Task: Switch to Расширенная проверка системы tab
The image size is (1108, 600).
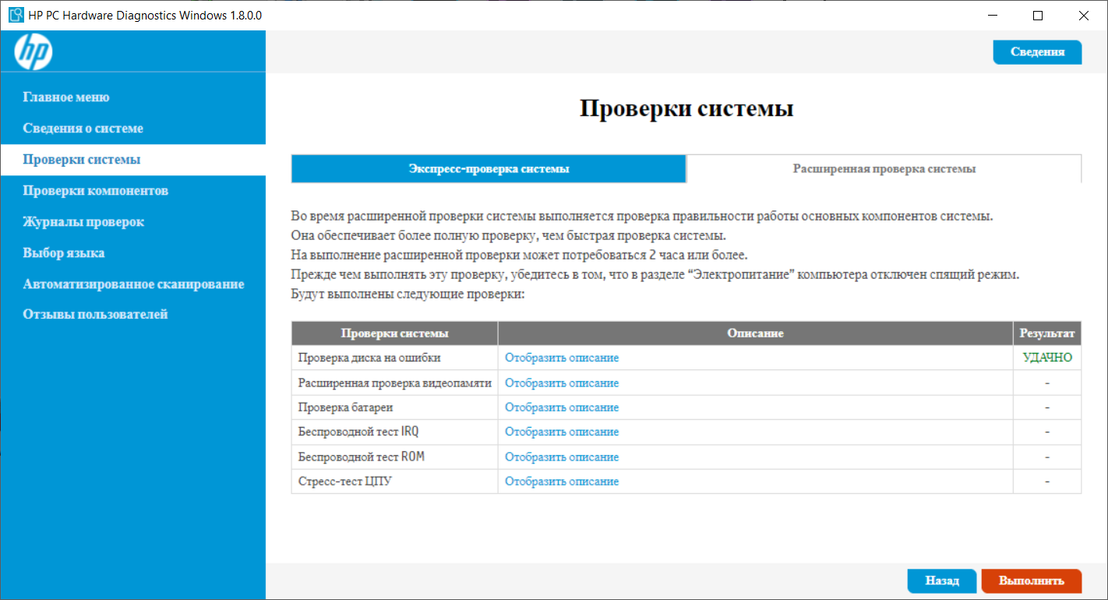Action: pyautogui.click(x=884, y=169)
